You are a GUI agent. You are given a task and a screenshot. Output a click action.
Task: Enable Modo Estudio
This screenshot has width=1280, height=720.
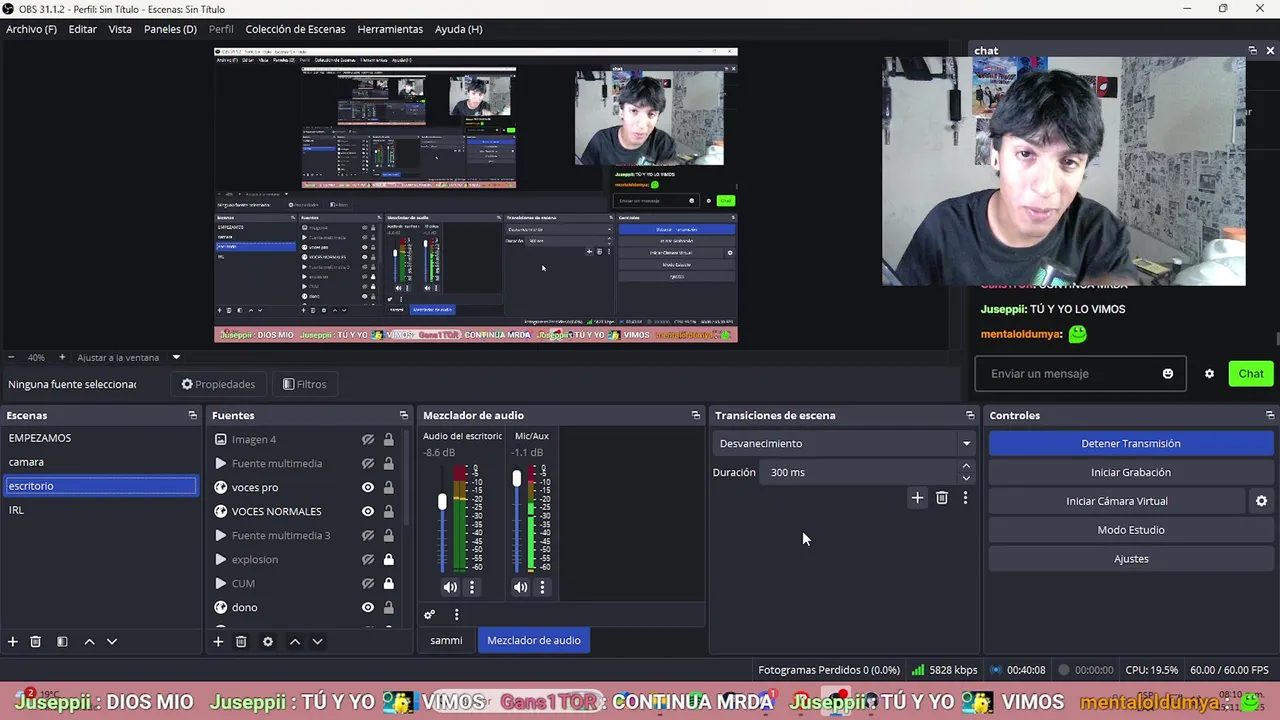click(x=1131, y=530)
